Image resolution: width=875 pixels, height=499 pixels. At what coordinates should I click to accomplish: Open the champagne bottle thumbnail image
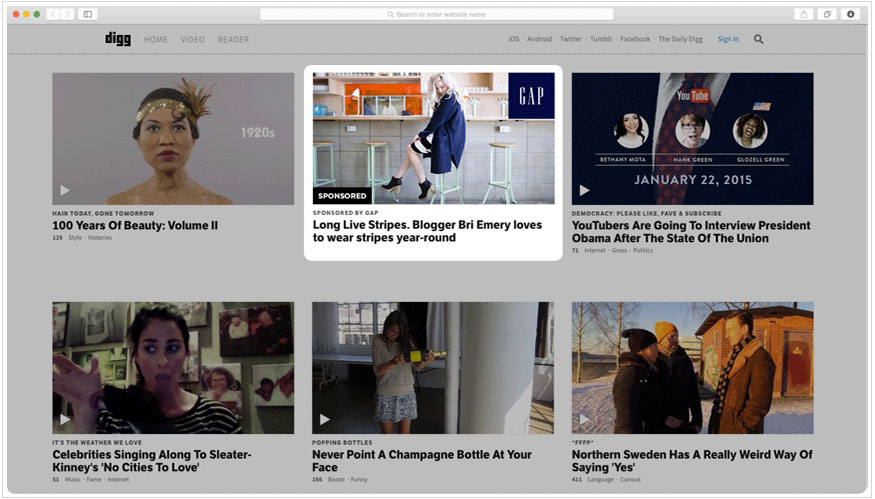point(433,368)
